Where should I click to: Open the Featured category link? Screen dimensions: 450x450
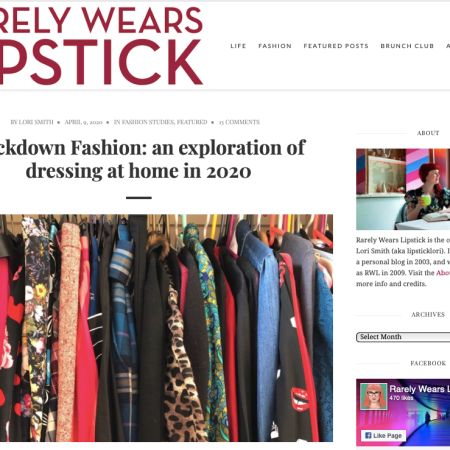[x=192, y=122]
